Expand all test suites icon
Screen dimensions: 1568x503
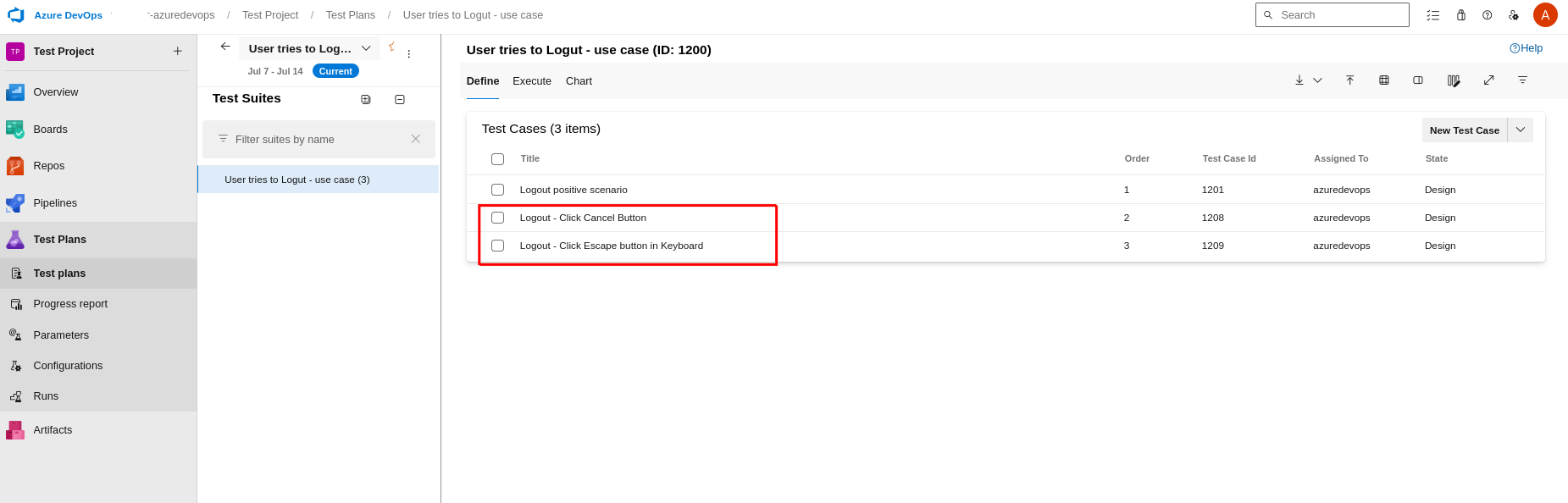point(366,100)
